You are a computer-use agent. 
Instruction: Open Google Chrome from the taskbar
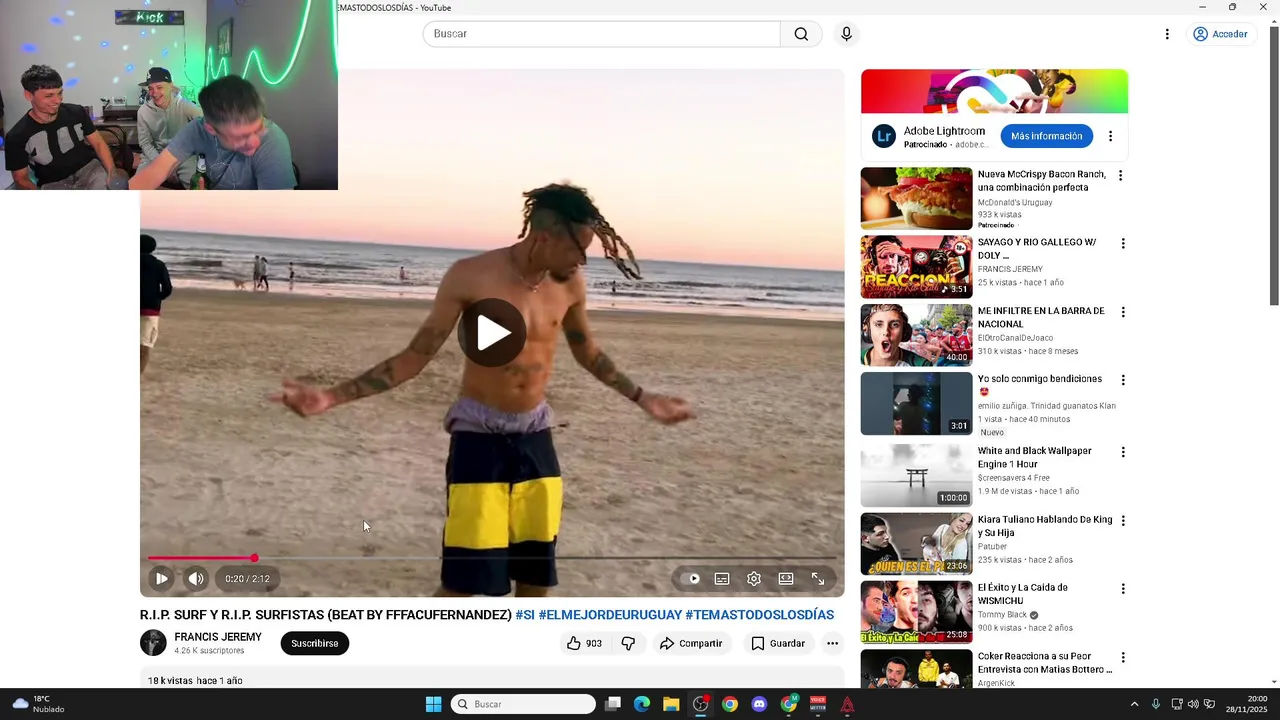pyautogui.click(x=730, y=704)
